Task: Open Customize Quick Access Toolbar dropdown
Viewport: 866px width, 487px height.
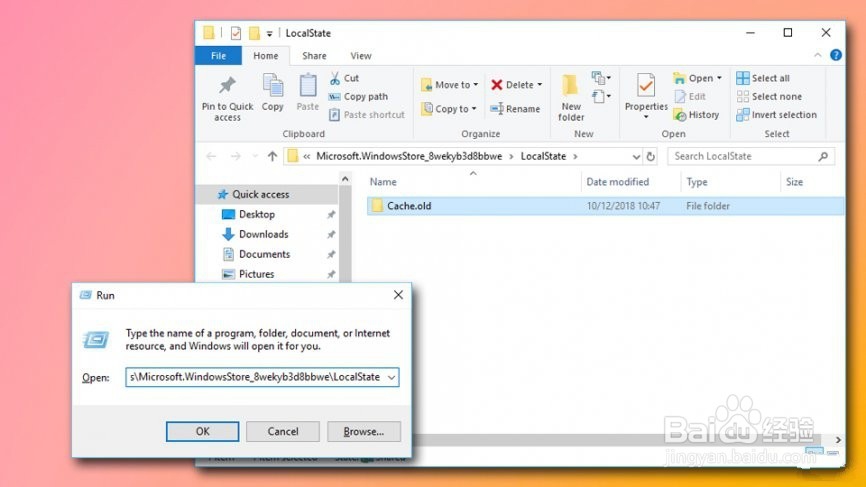Action: click(270, 34)
